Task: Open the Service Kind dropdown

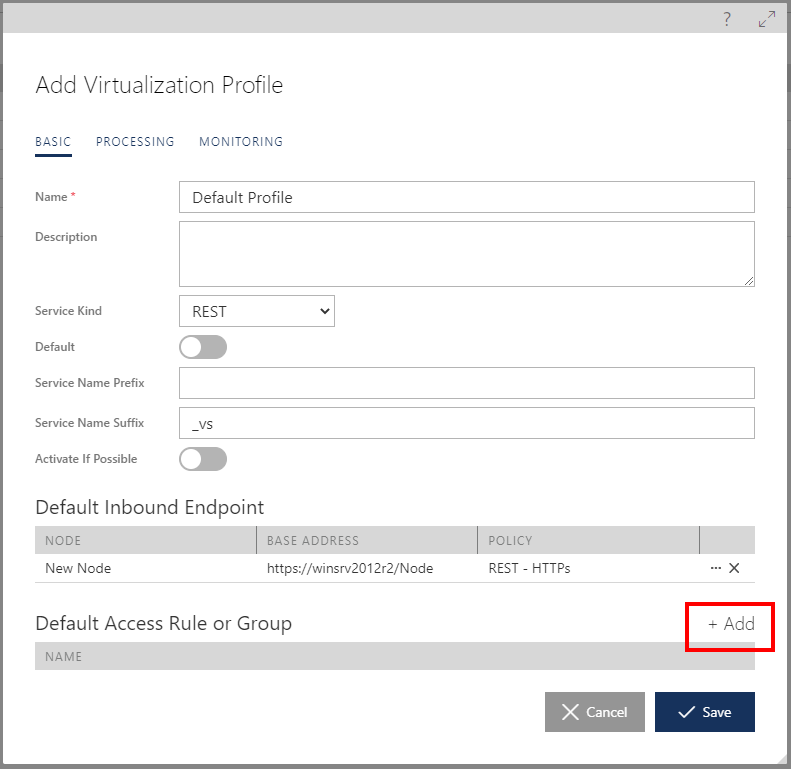Action: (257, 311)
